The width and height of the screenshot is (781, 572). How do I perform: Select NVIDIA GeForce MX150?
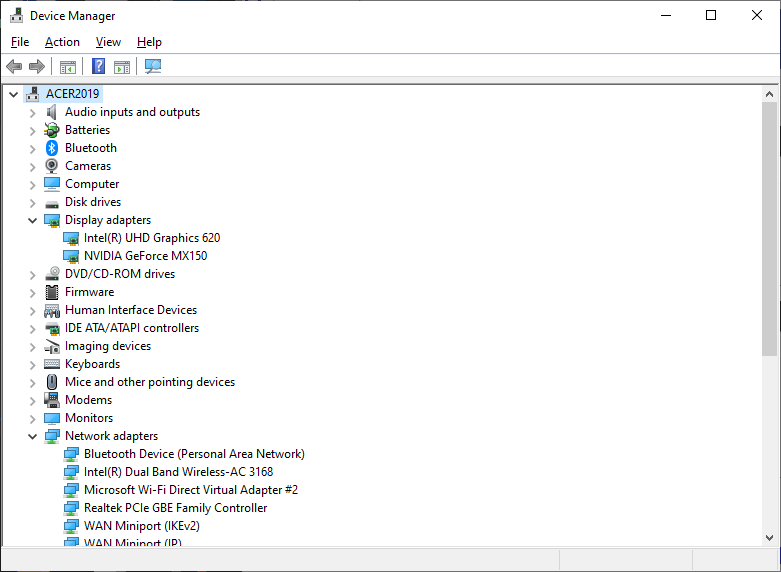[x=145, y=256]
